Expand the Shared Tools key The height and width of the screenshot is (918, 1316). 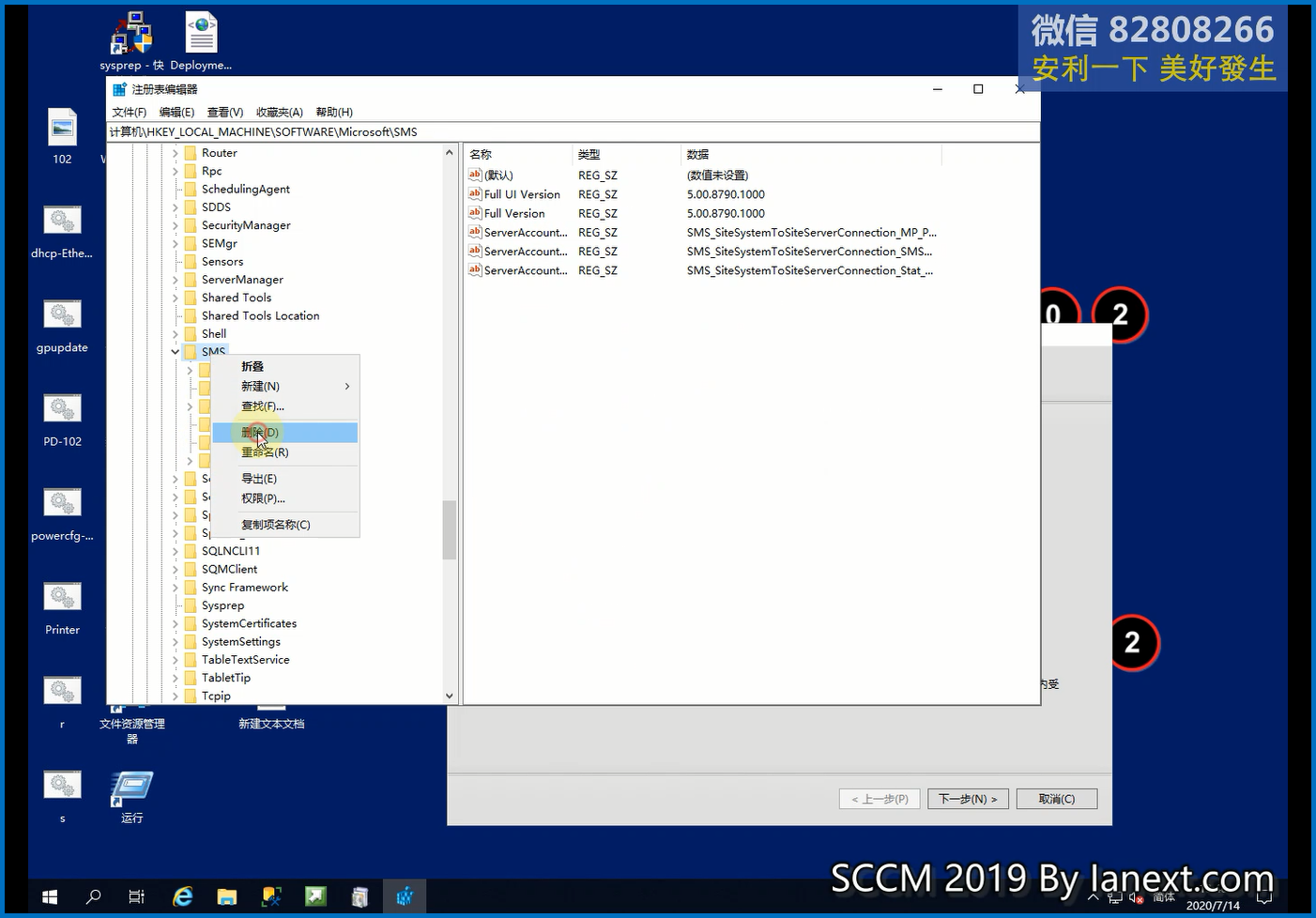tap(176, 298)
